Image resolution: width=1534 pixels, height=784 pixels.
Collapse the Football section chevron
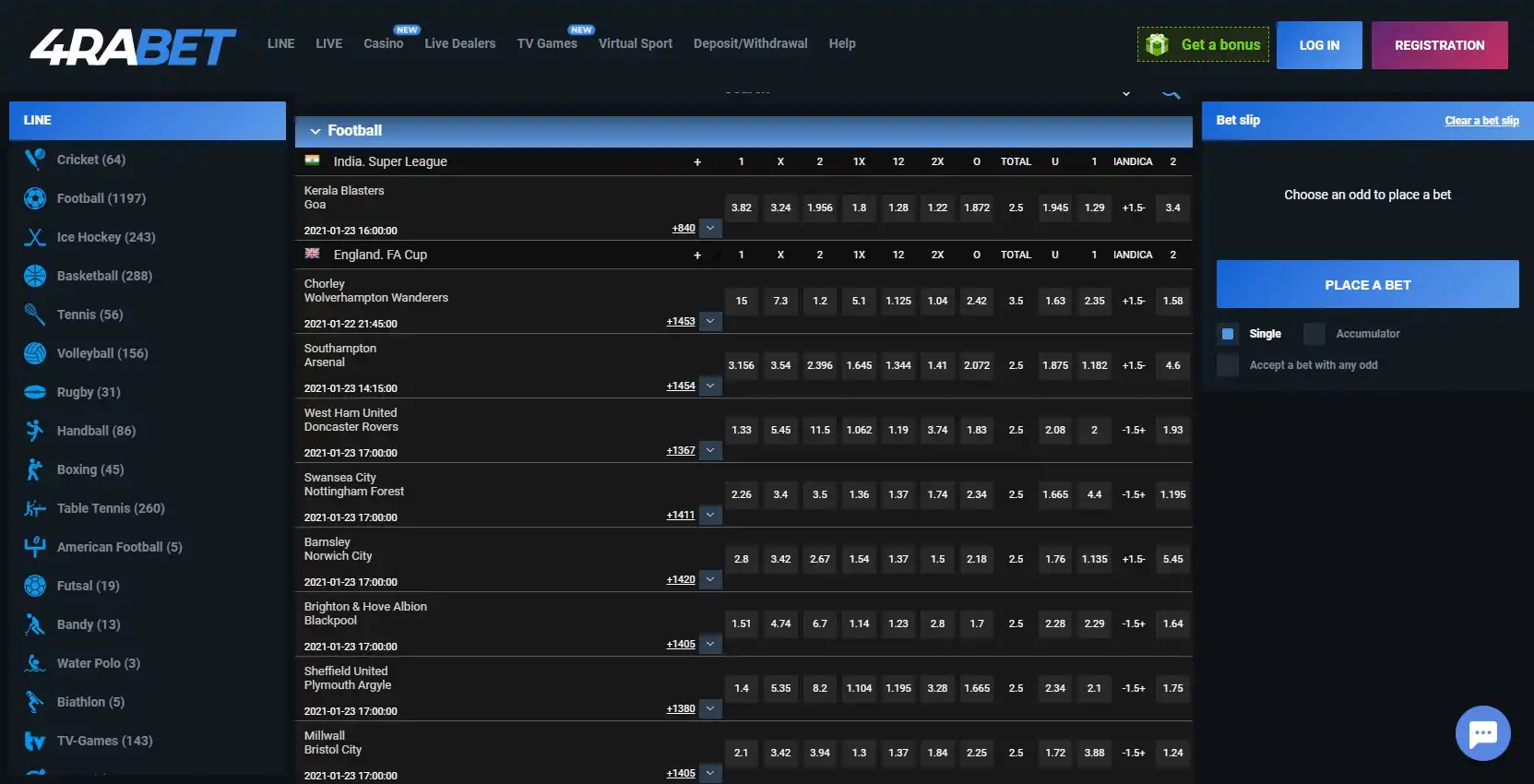pyautogui.click(x=315, y=131)
